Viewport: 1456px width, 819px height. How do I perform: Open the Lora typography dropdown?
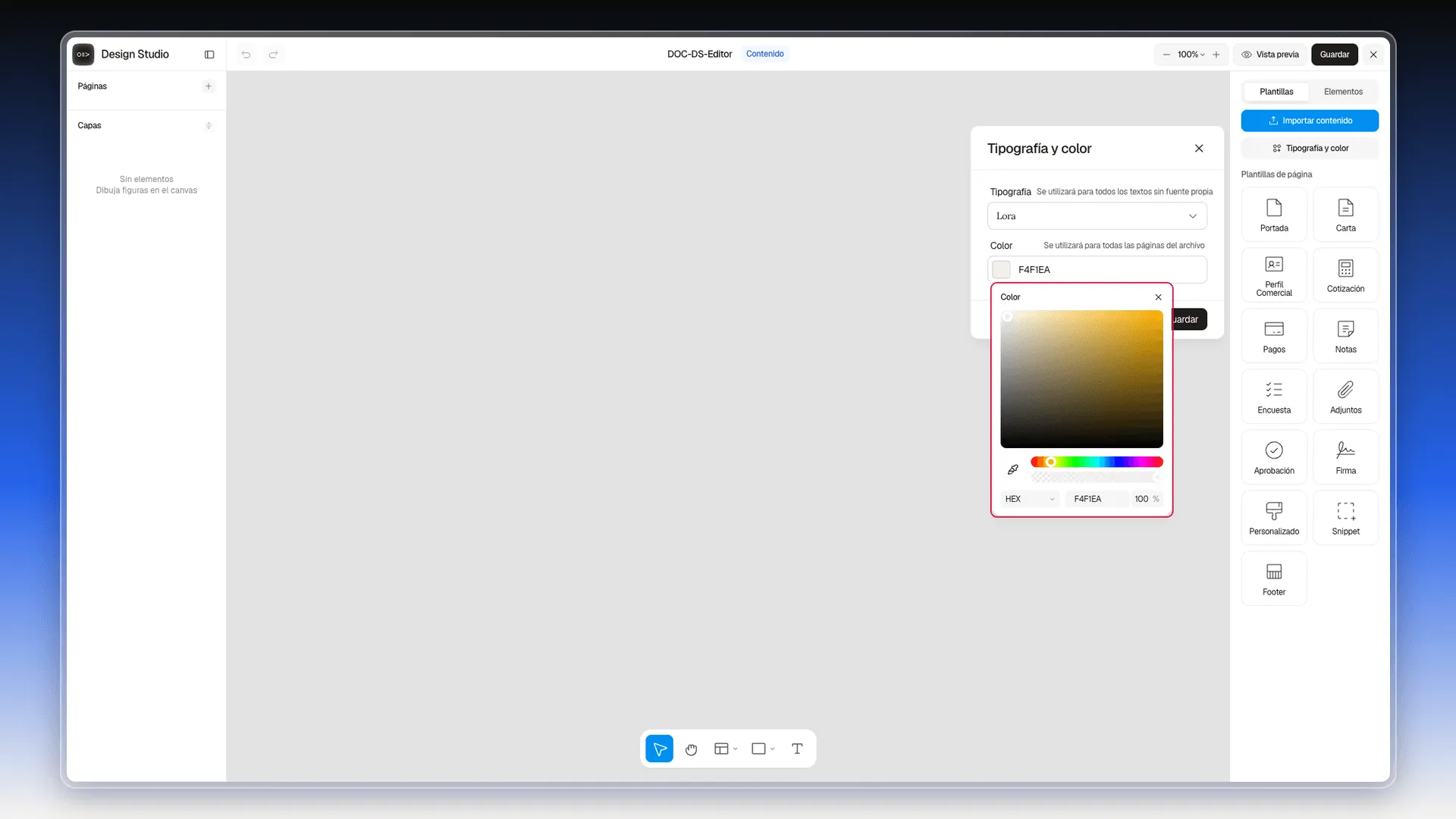(1097, 216)
